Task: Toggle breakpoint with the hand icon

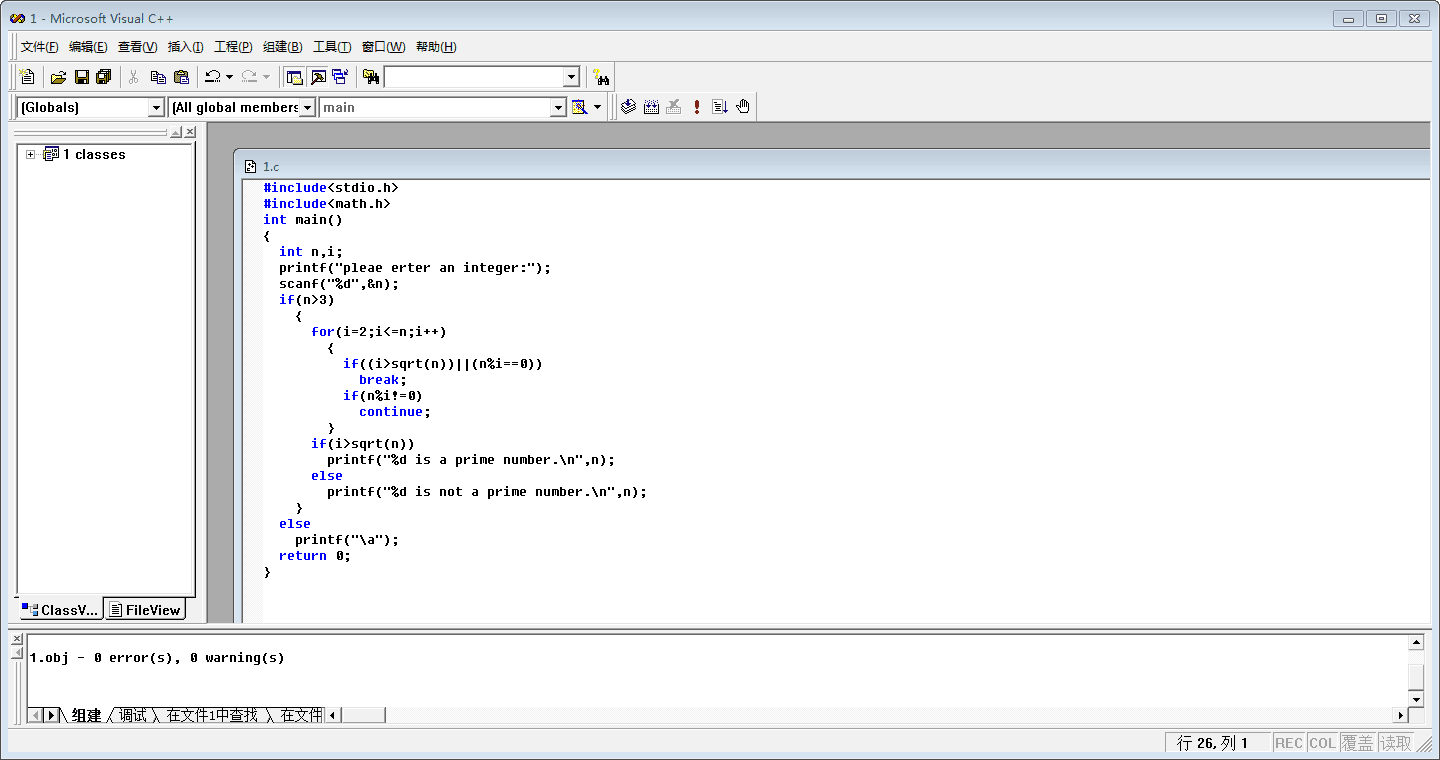Action: point(743,107)
